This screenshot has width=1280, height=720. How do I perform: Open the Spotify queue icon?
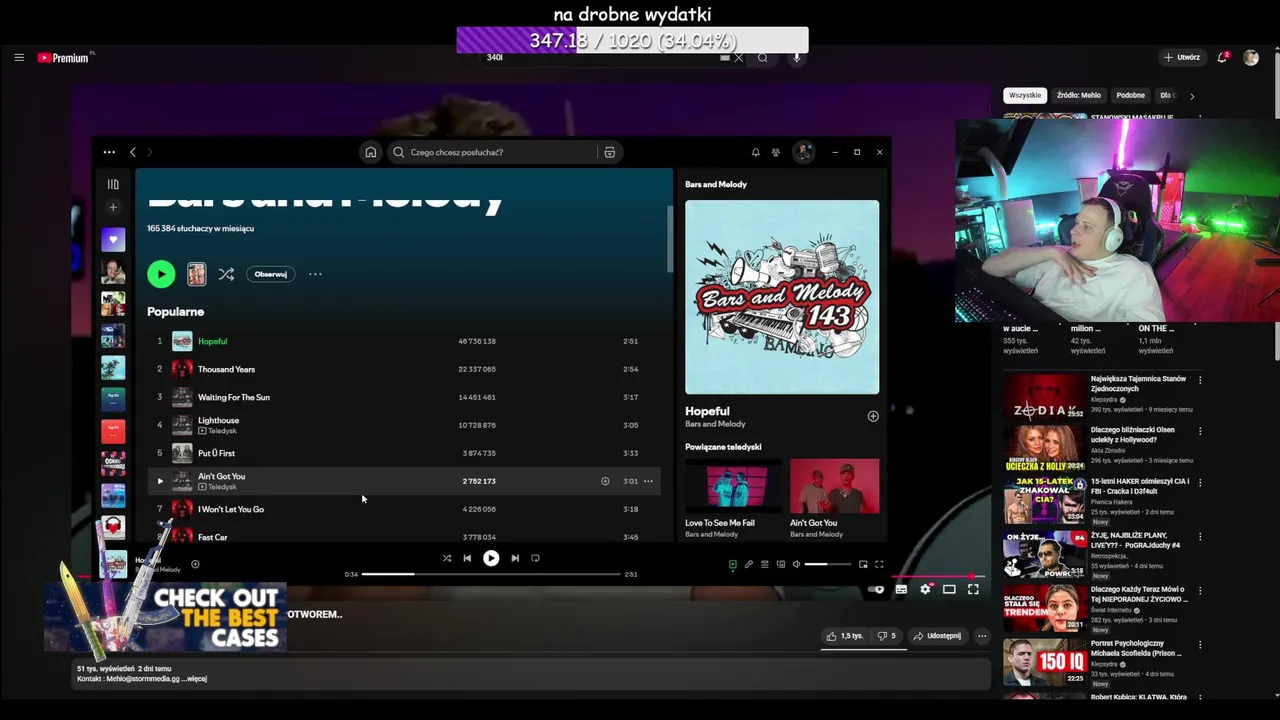pos(764,564)
